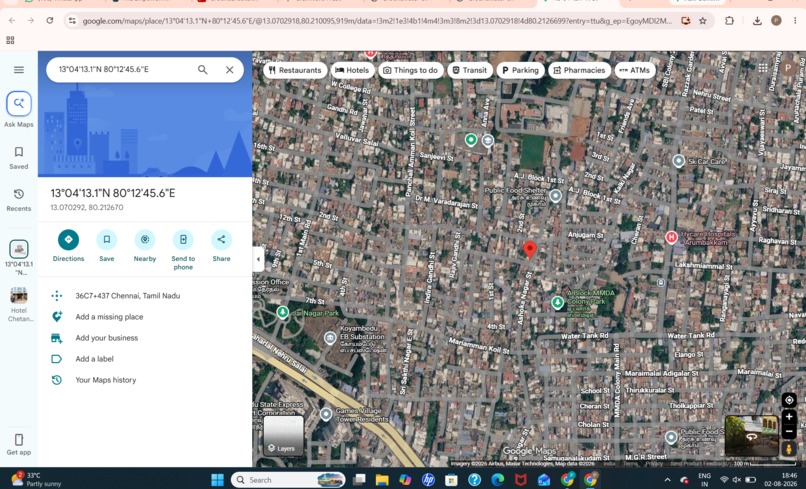Reload the page in Chrome
Image resolution: width=806 pixels, height=489 pixels.
49,21
